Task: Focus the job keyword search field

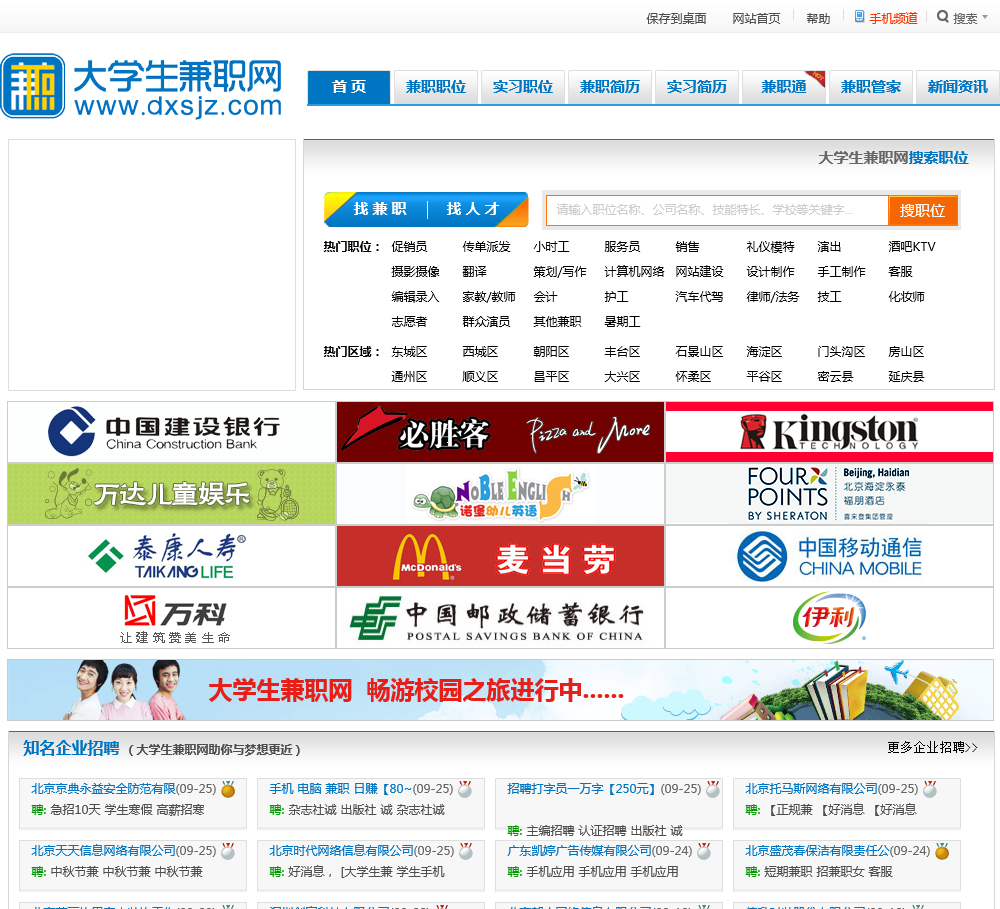Action: (x=717, y=210)
